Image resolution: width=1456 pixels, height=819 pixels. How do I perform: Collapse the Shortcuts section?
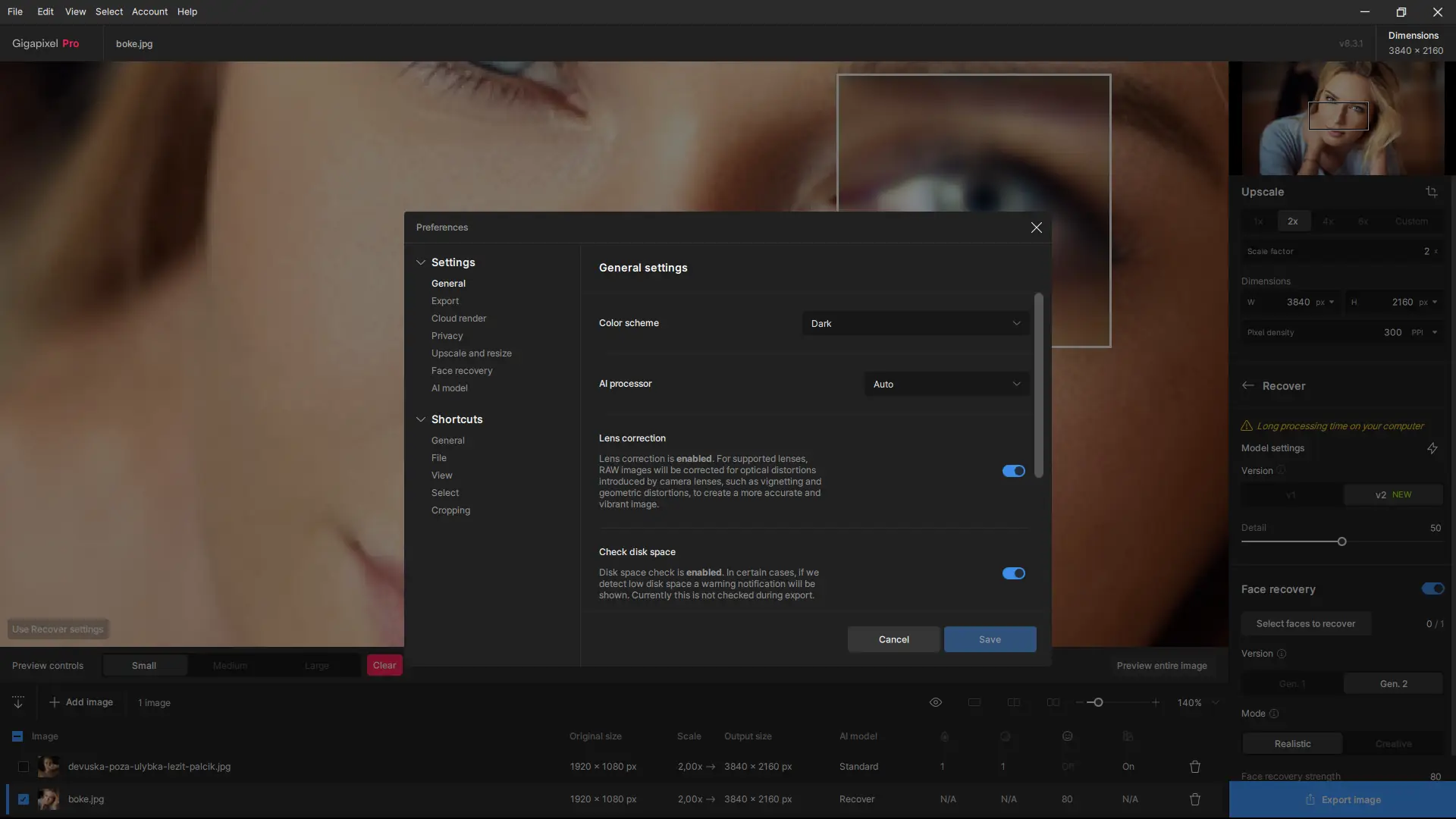(x=421, y=419)
